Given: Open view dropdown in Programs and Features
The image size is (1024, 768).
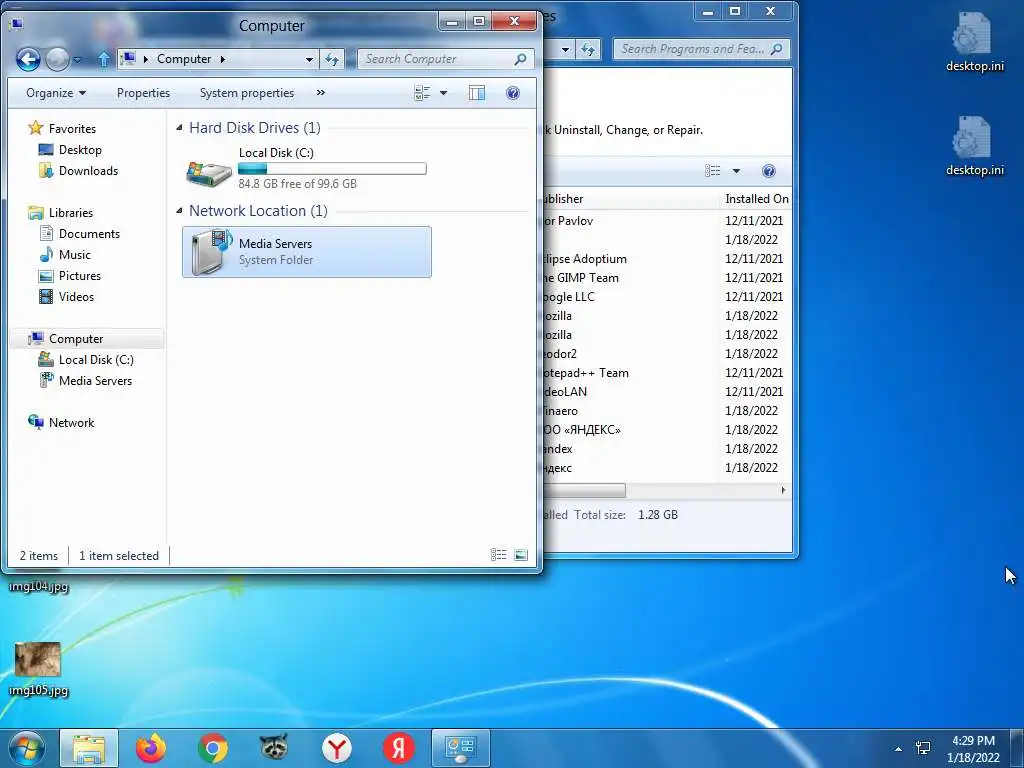Looking at the screenshot, I should [736, 171].
